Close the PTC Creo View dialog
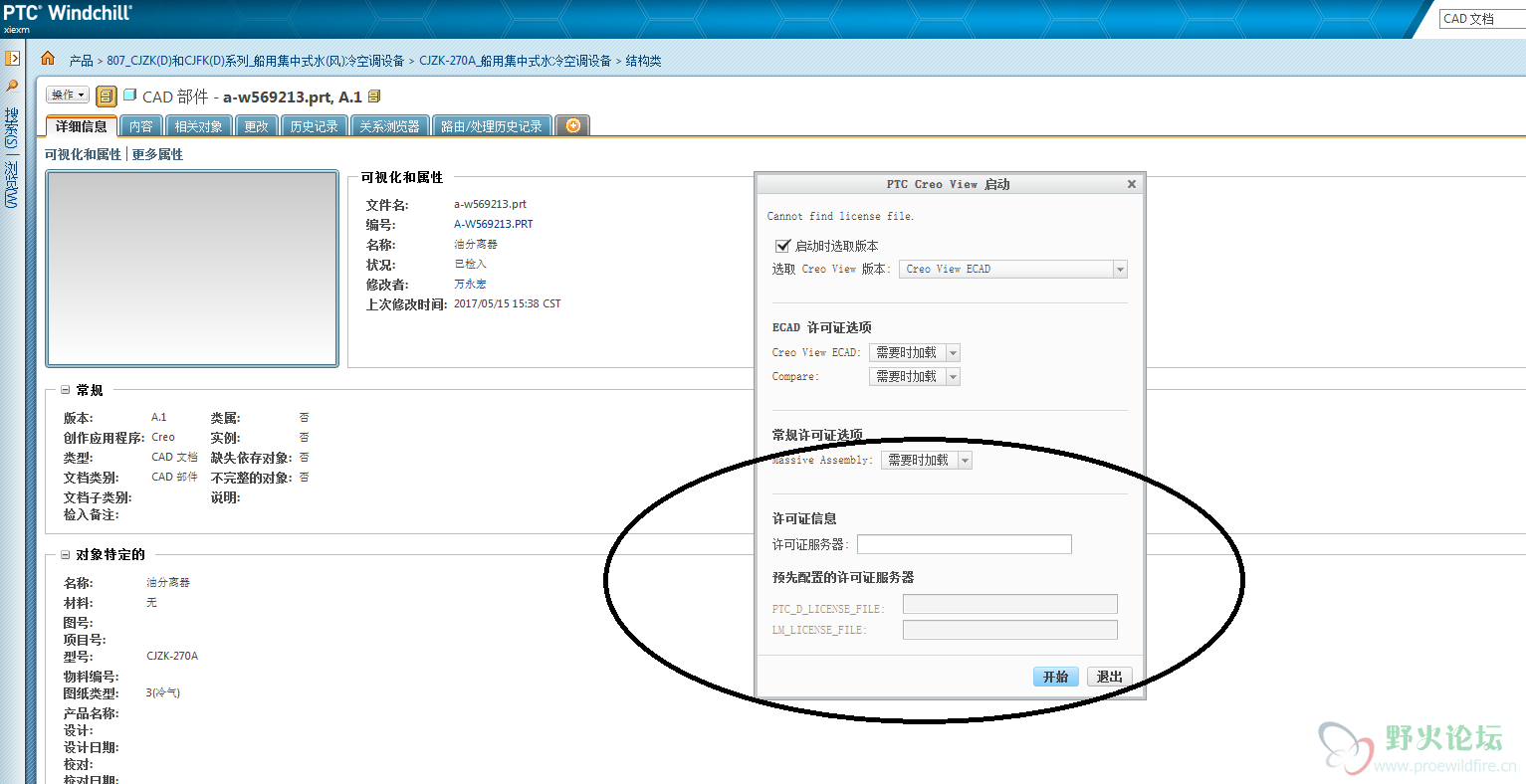The image size is (1526, 784). (1131, 184)
